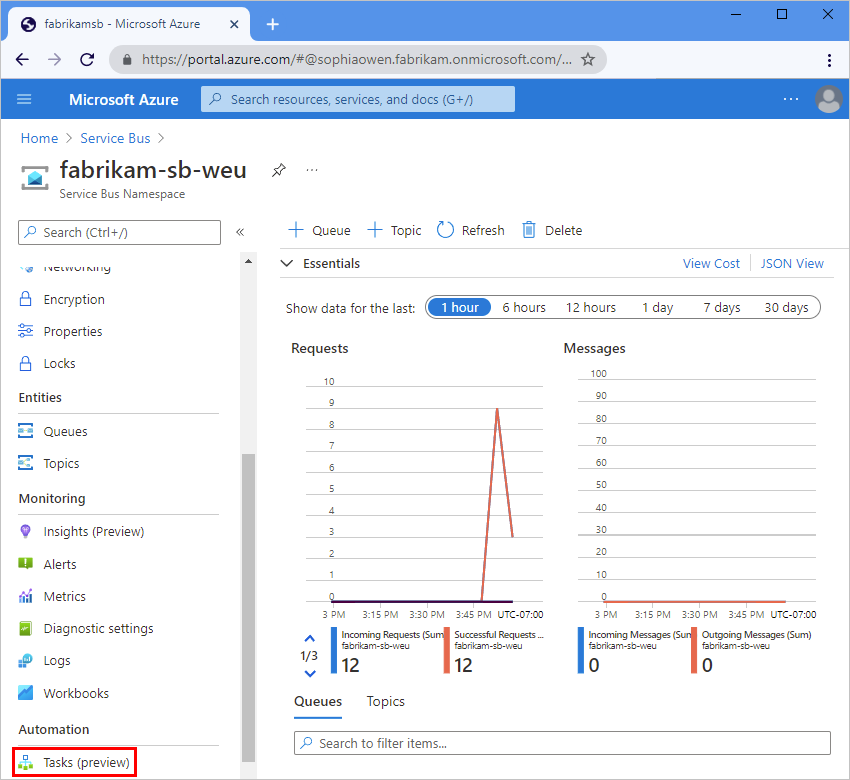The image size is (850, 780).
Task: Open the Alerts monitoring page
Action: click(x=60, y=564)
